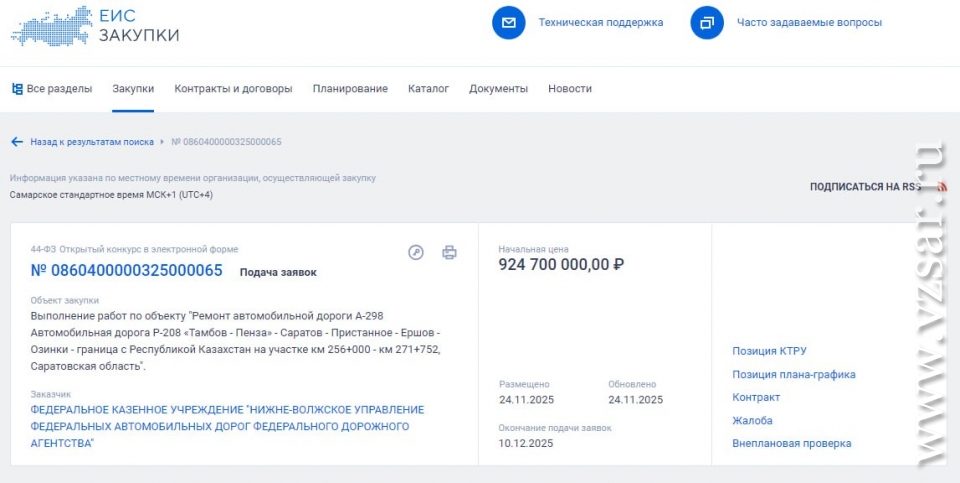
Task: Open the 'Внеплановая проверка' link
Action: (791, 443)
